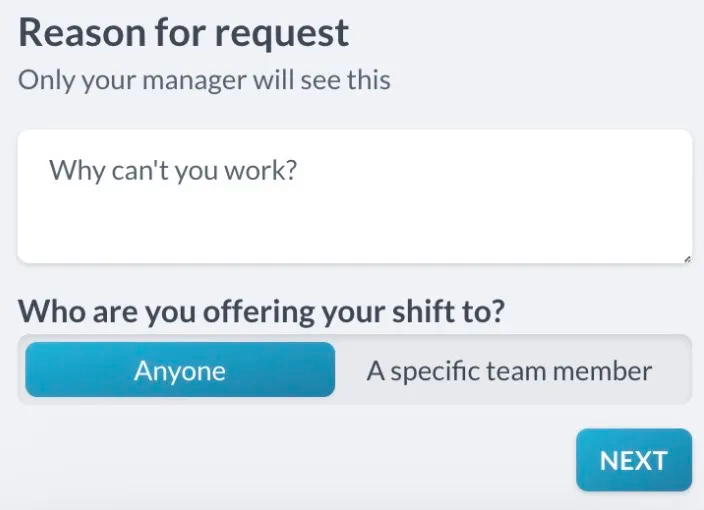This screenshot has width=704, height=510.
Task: Focus the reason for request field
Action: click(354, 196)
